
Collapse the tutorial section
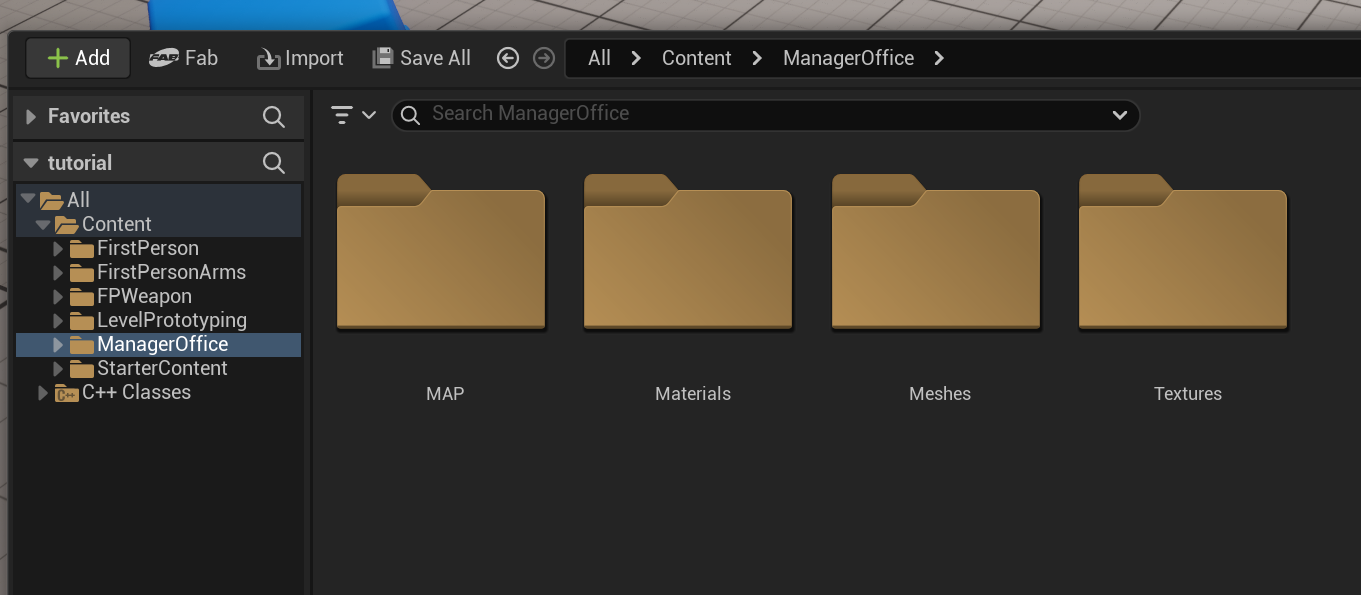coord(31,163)
